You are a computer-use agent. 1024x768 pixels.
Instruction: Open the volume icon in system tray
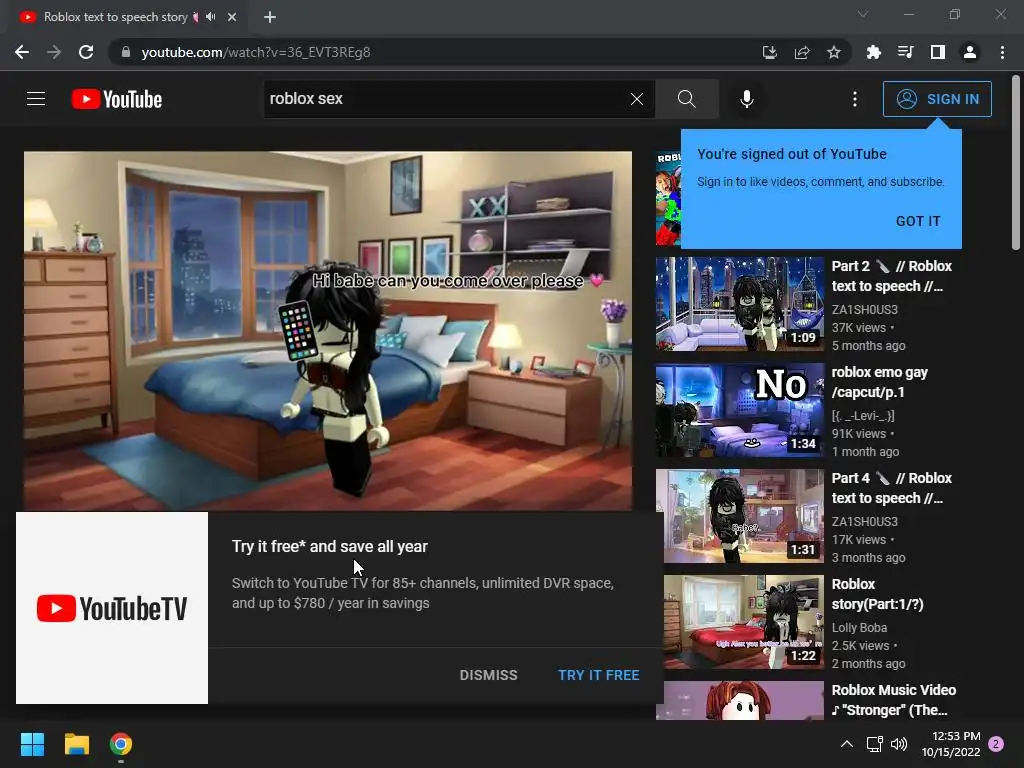pyautogui.click(x=899, y=744)
